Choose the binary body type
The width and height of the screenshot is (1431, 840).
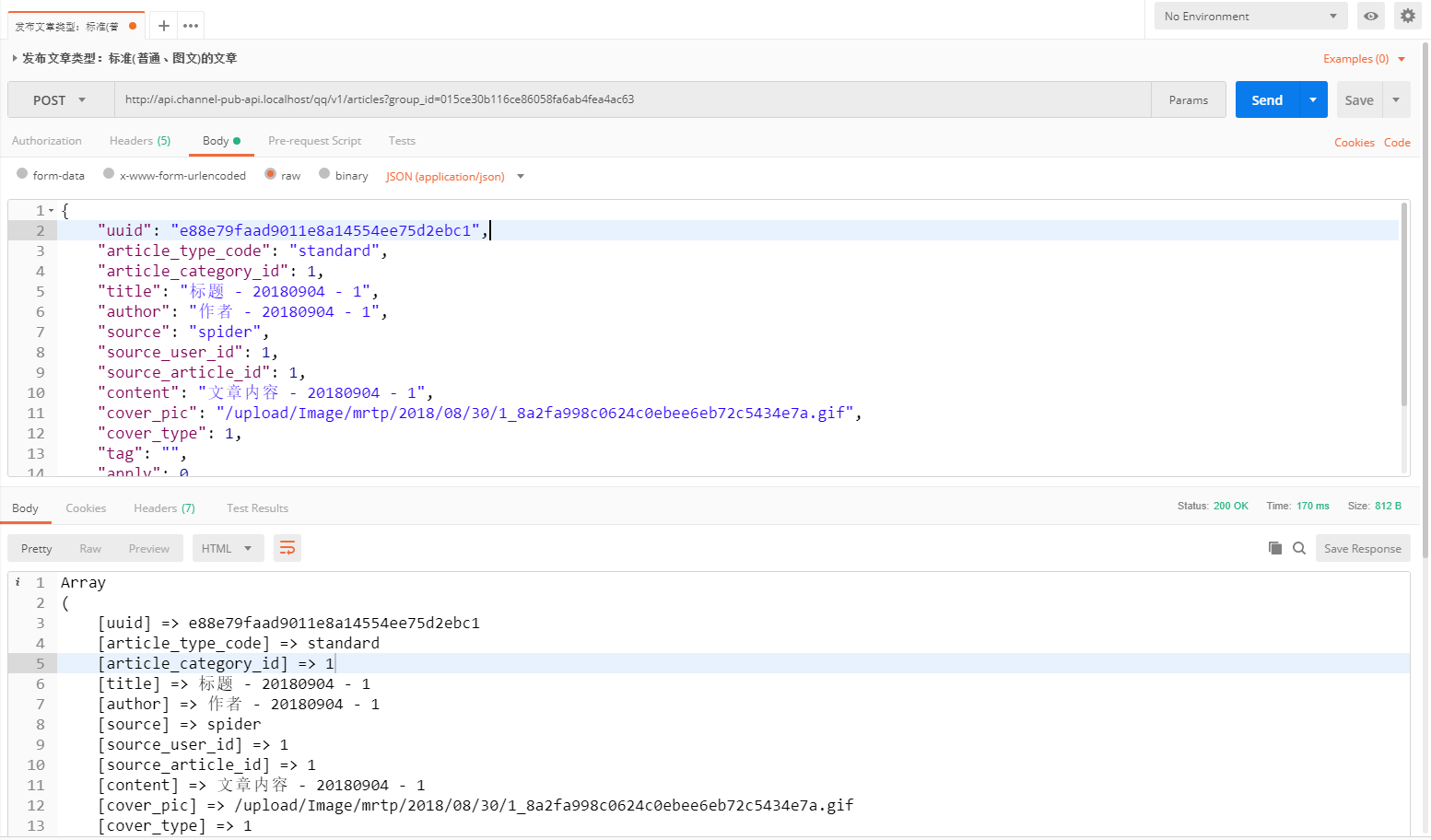point(324,174)
